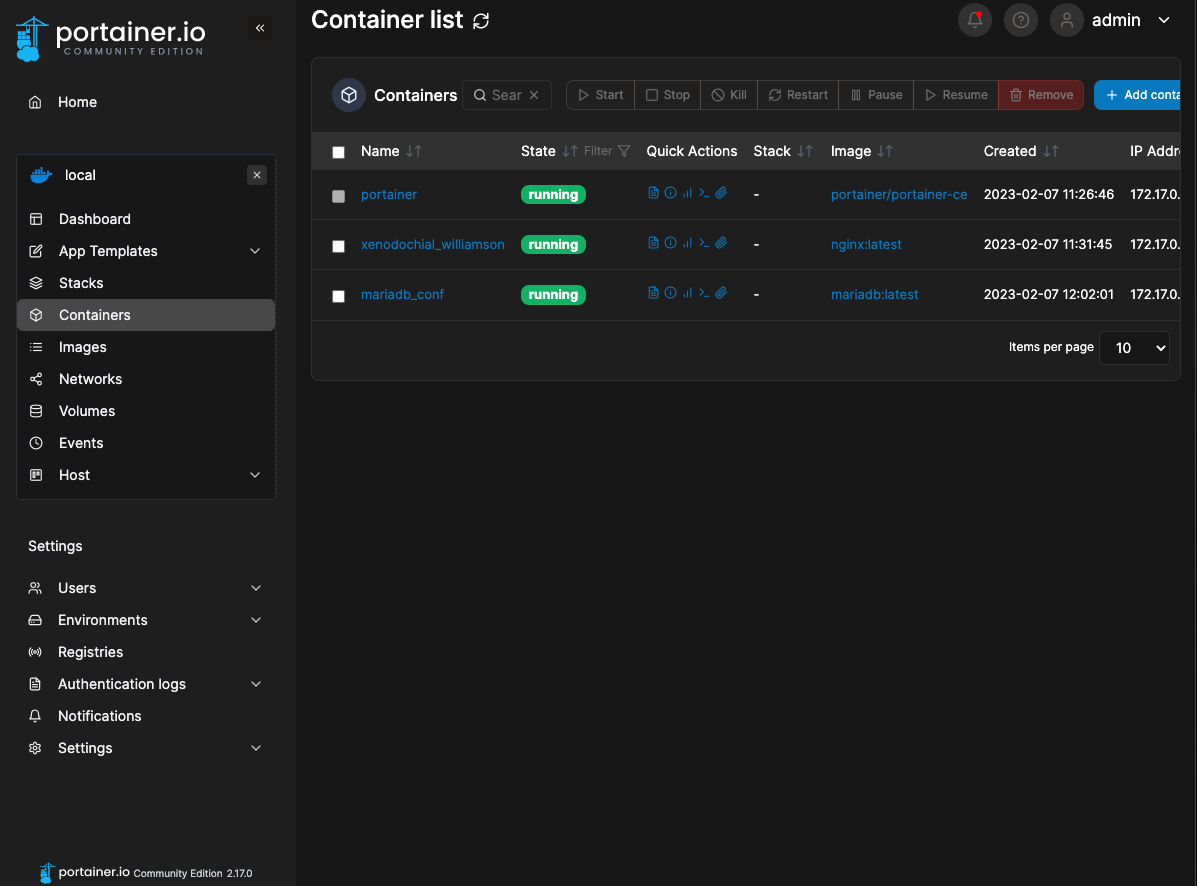
Task: Sort containers by State arrows
Action: pyautogui.click(x=569, y=151)
